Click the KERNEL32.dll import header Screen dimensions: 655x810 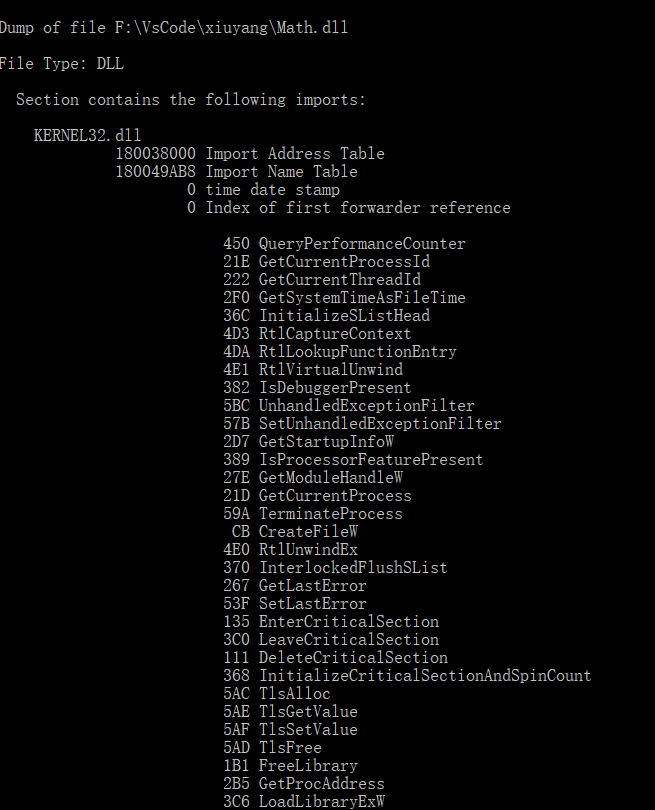88,136
